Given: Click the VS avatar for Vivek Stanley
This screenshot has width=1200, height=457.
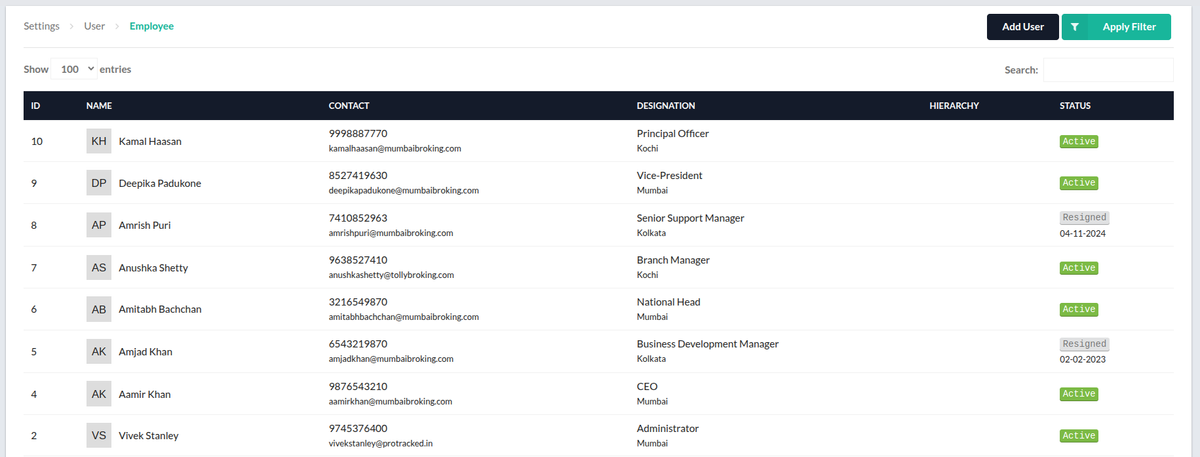Looking at the screenshot, I should 99,436.
